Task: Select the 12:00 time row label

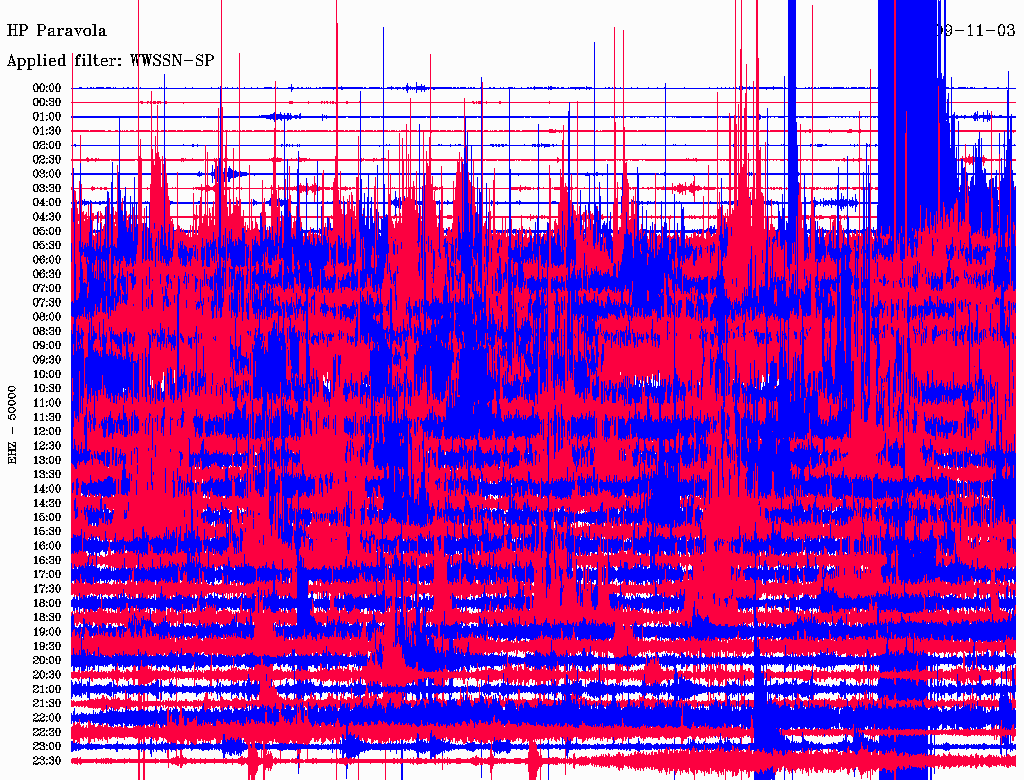Action: (47, 432)
